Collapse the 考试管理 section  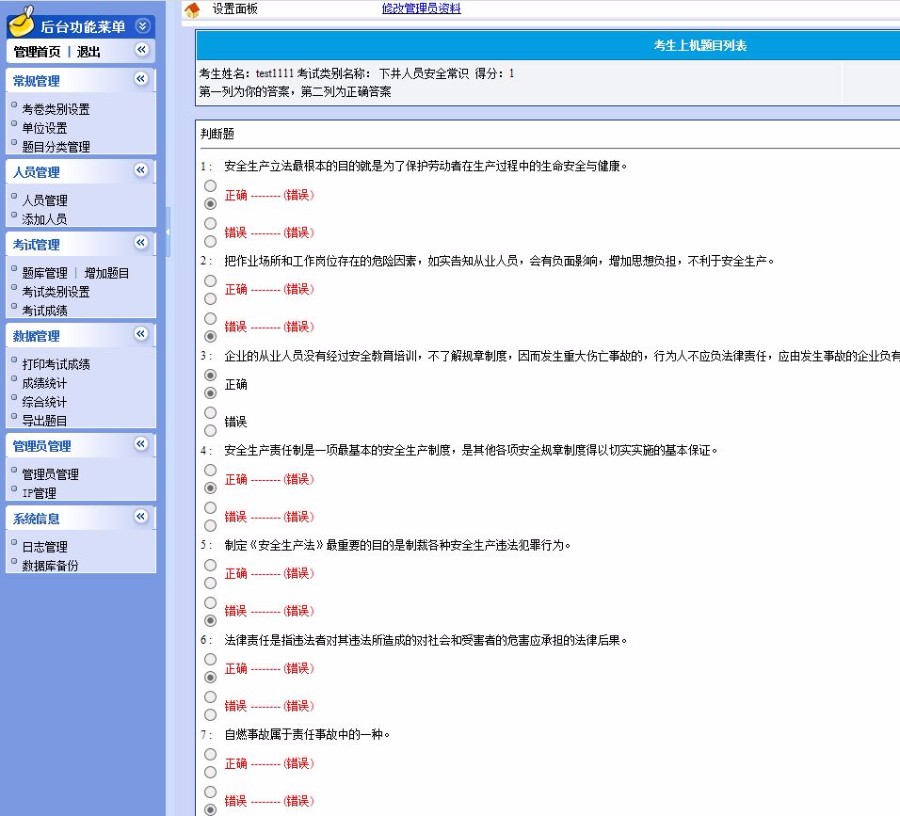138,243
